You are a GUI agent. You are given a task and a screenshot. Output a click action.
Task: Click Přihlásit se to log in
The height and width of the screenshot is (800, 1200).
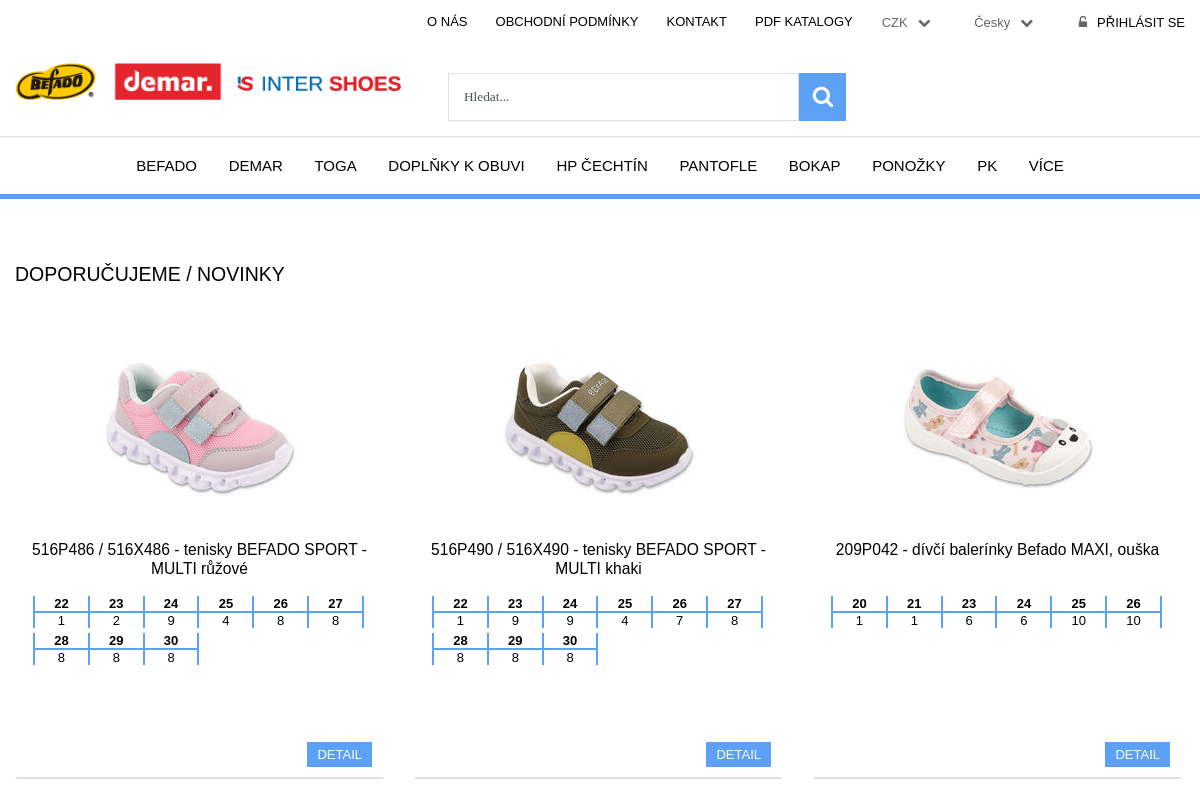tap(1141, 23)
